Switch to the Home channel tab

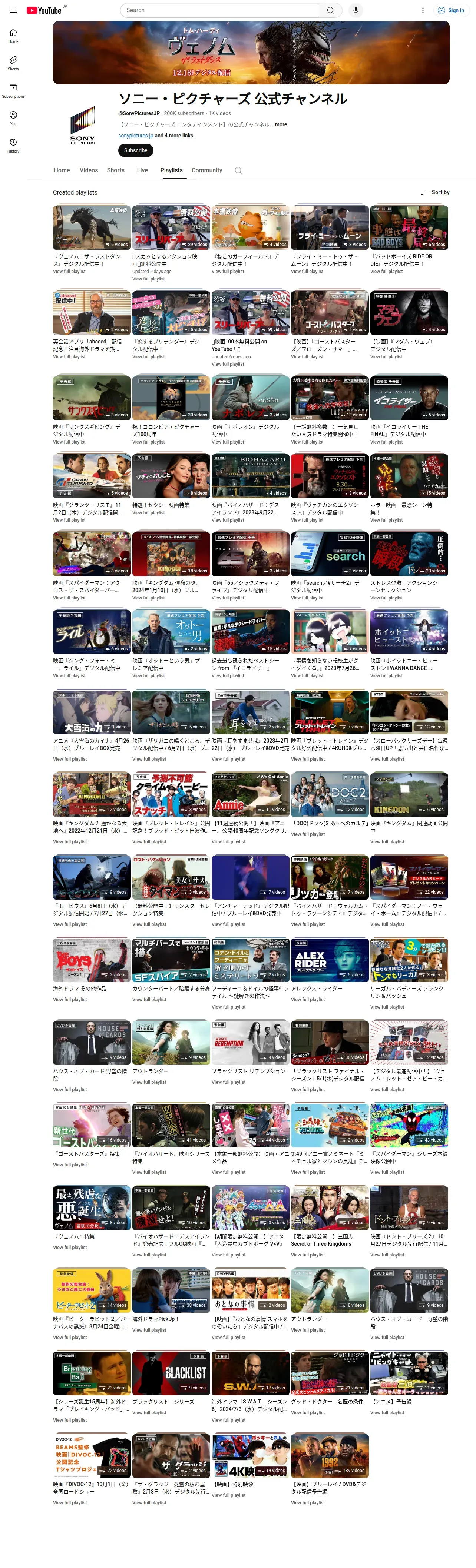pyautogui.click(x=62, y=170)
